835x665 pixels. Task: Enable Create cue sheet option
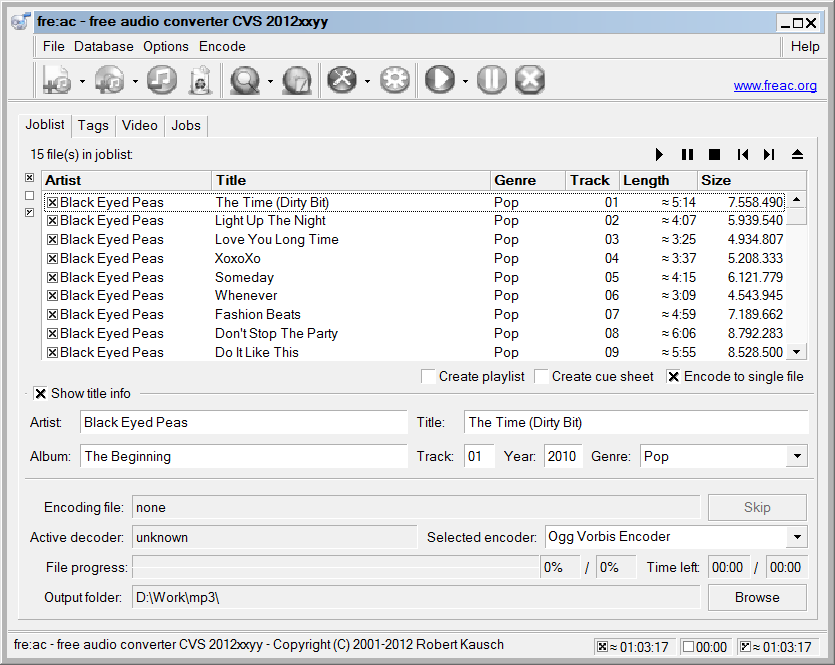click(541, 376)
